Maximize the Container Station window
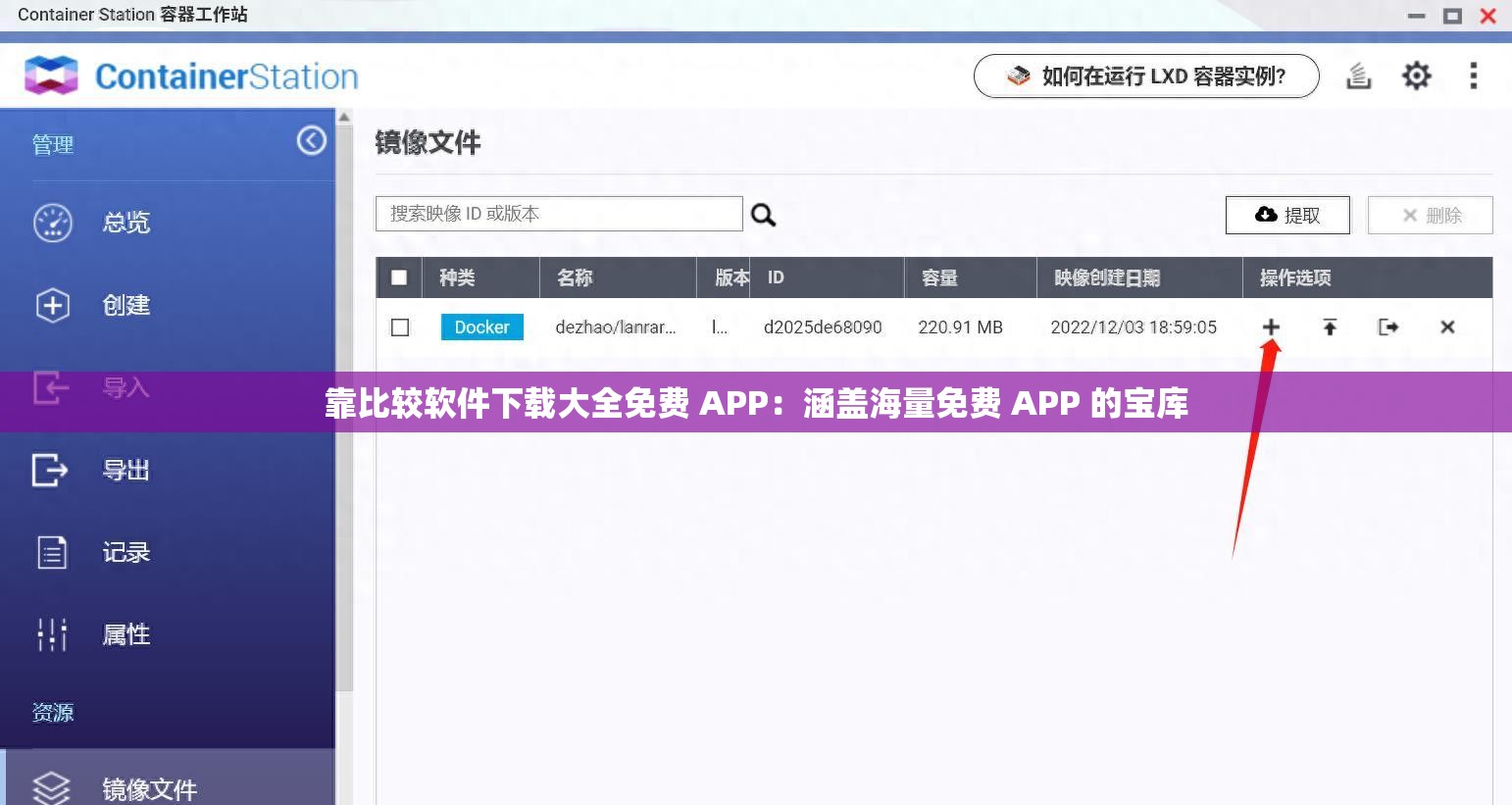Image resolution: width=1512 pixels, height=805 pixels. (x=1452, y=16)
